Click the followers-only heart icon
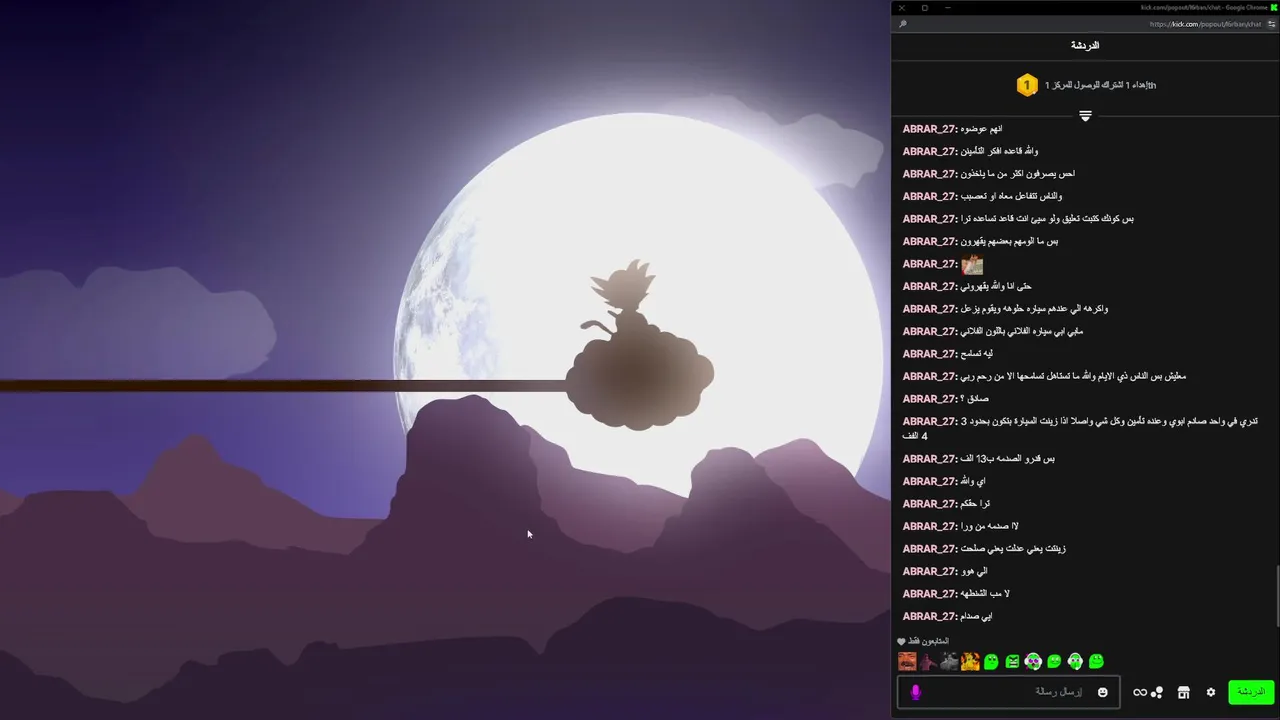The height and width of the screenshot is (720, 1280). coord(901,641)
